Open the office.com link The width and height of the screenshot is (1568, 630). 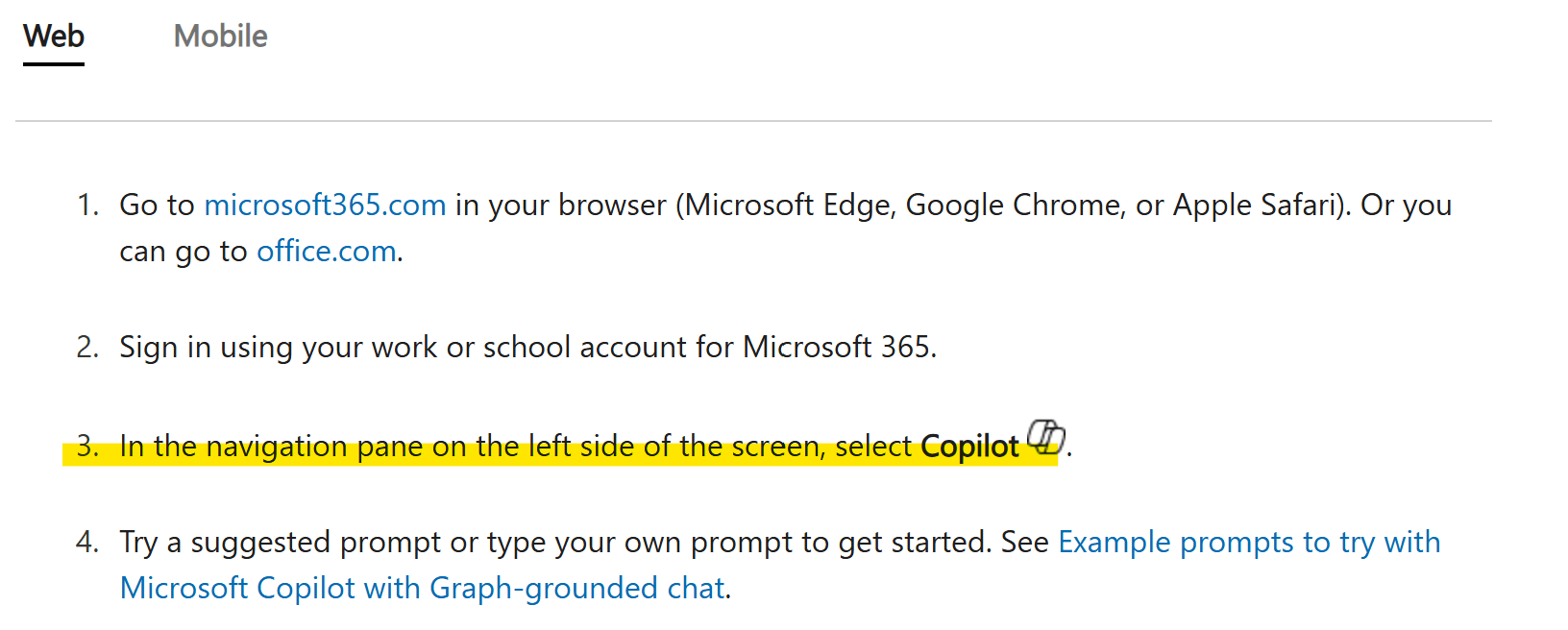(x=327, y=251)
